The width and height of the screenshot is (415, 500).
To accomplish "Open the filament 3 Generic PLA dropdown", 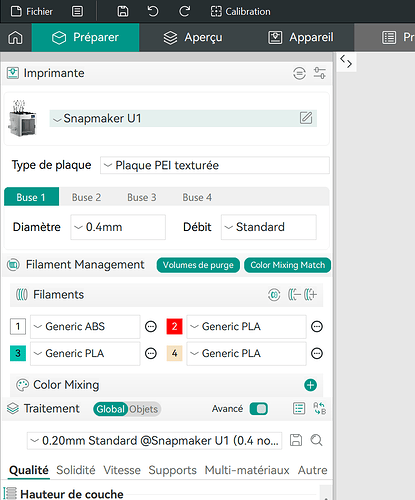I will pos(85,354).
